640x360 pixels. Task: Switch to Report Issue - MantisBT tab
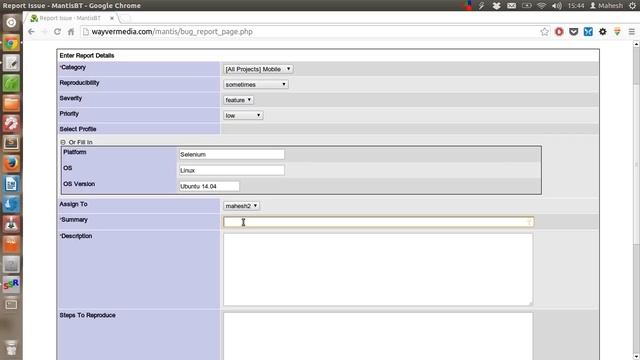pos(70,18)
